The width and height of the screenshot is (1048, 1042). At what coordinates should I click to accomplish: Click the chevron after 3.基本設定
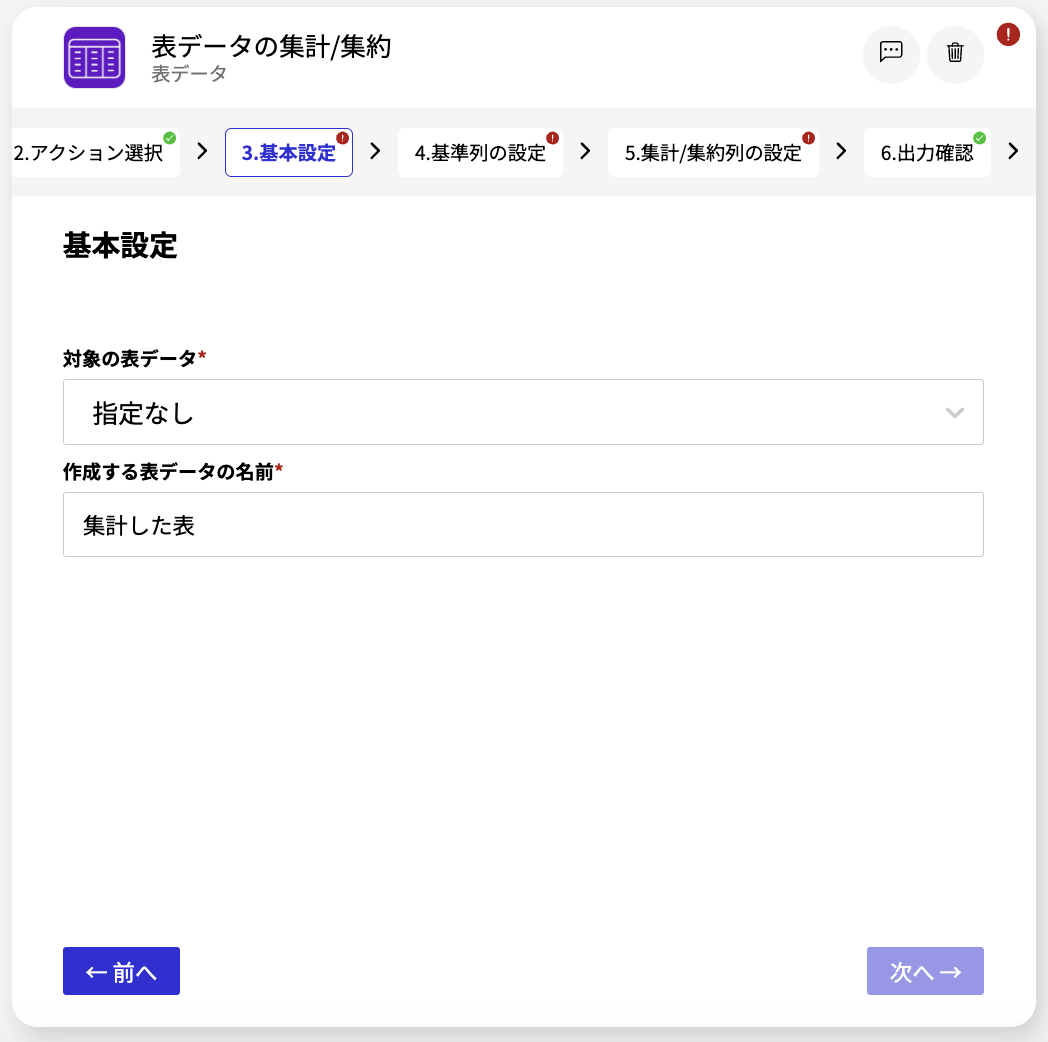pos(375,151)
